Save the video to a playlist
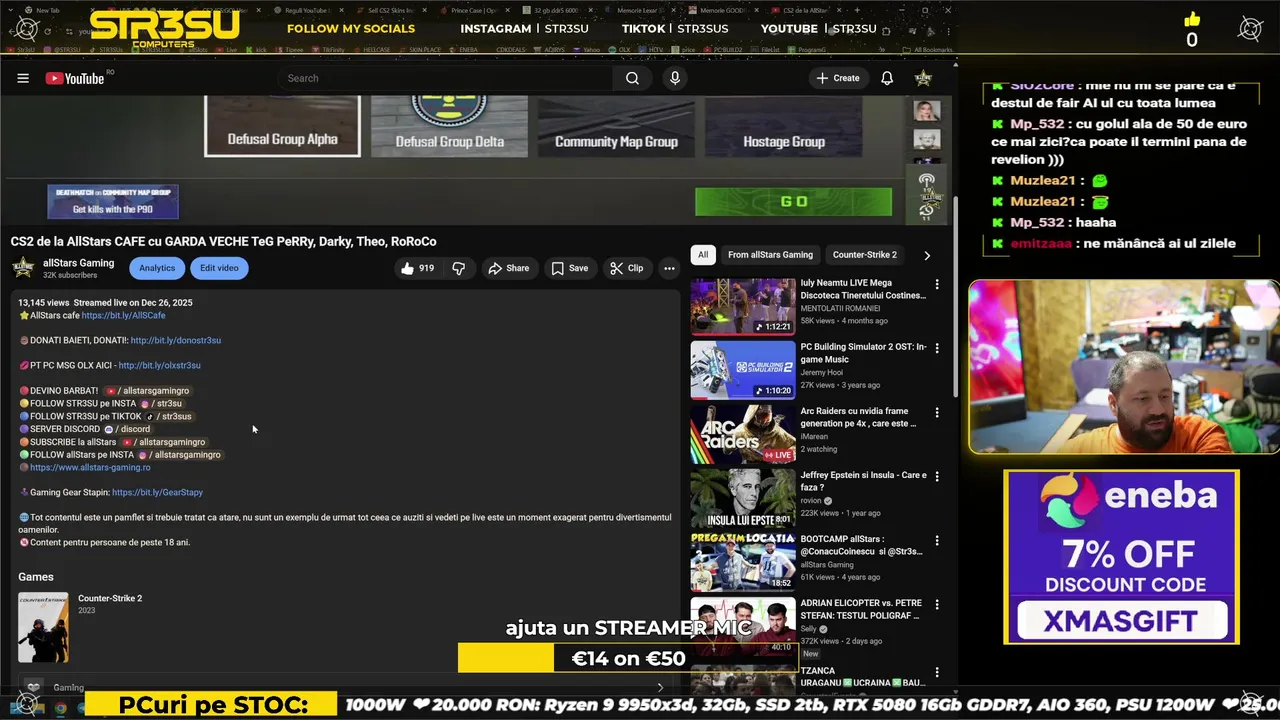Image resolution: width=1280 pixels, height=720 pixels. click(570, 268)
